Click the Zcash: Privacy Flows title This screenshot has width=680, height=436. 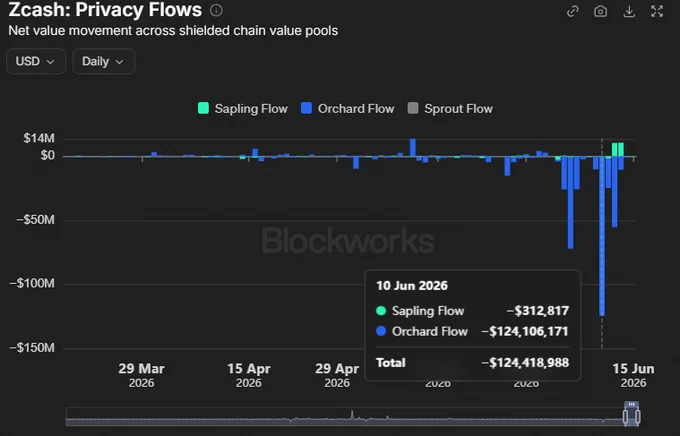click(105, 10)
